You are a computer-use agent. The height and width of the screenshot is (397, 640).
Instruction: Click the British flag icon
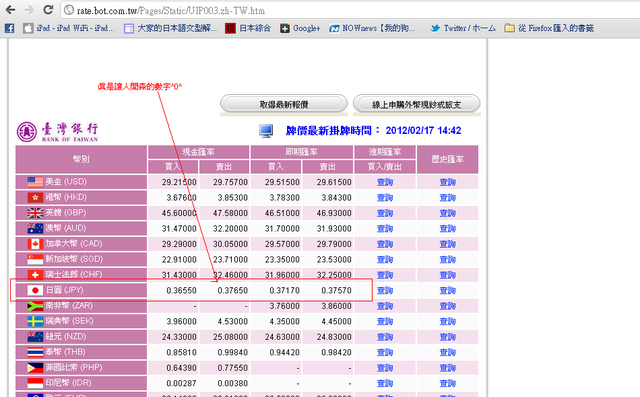[35, 213]
